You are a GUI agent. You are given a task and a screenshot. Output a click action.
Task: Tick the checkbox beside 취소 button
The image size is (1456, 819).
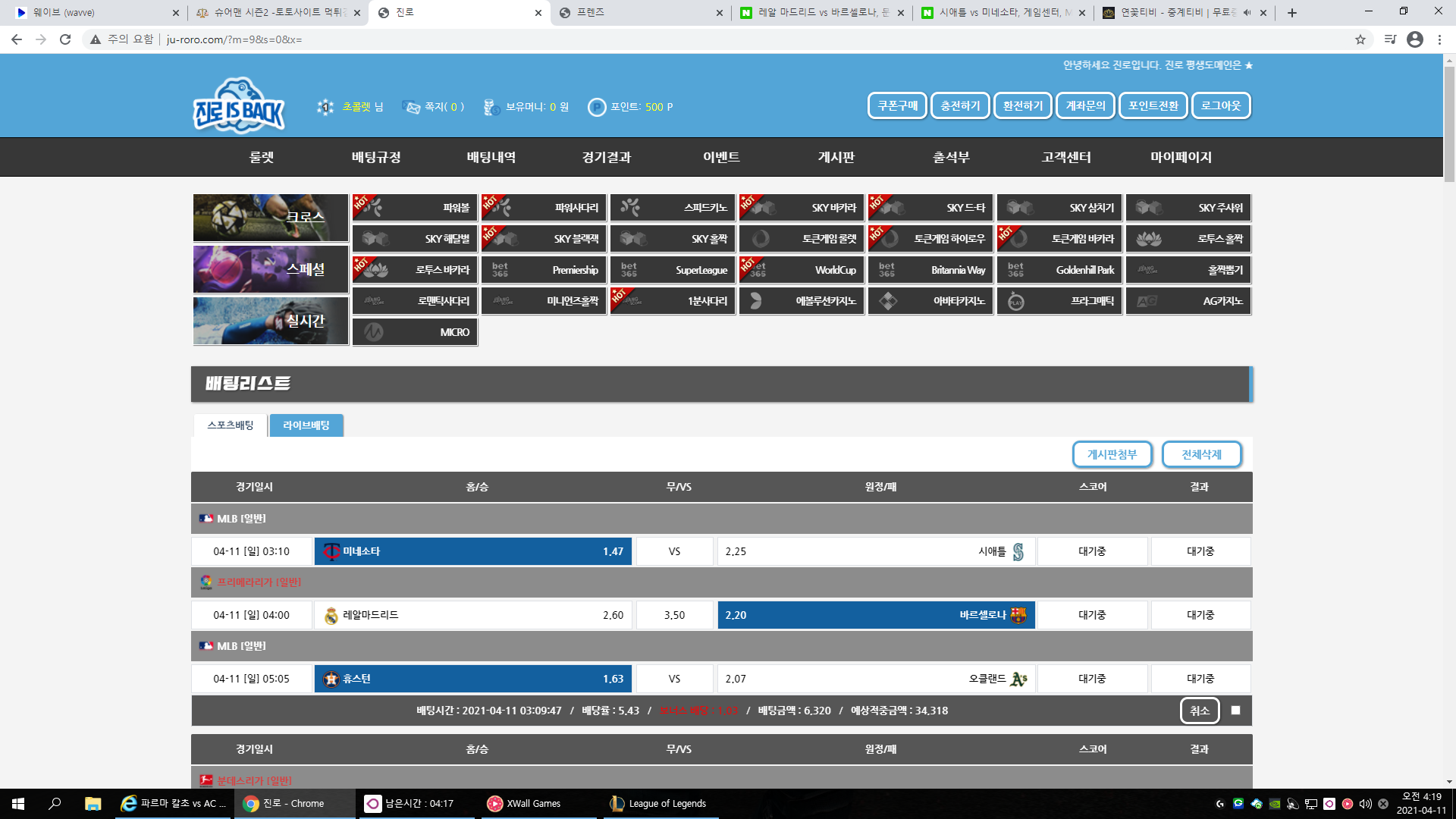point(1235,711)
